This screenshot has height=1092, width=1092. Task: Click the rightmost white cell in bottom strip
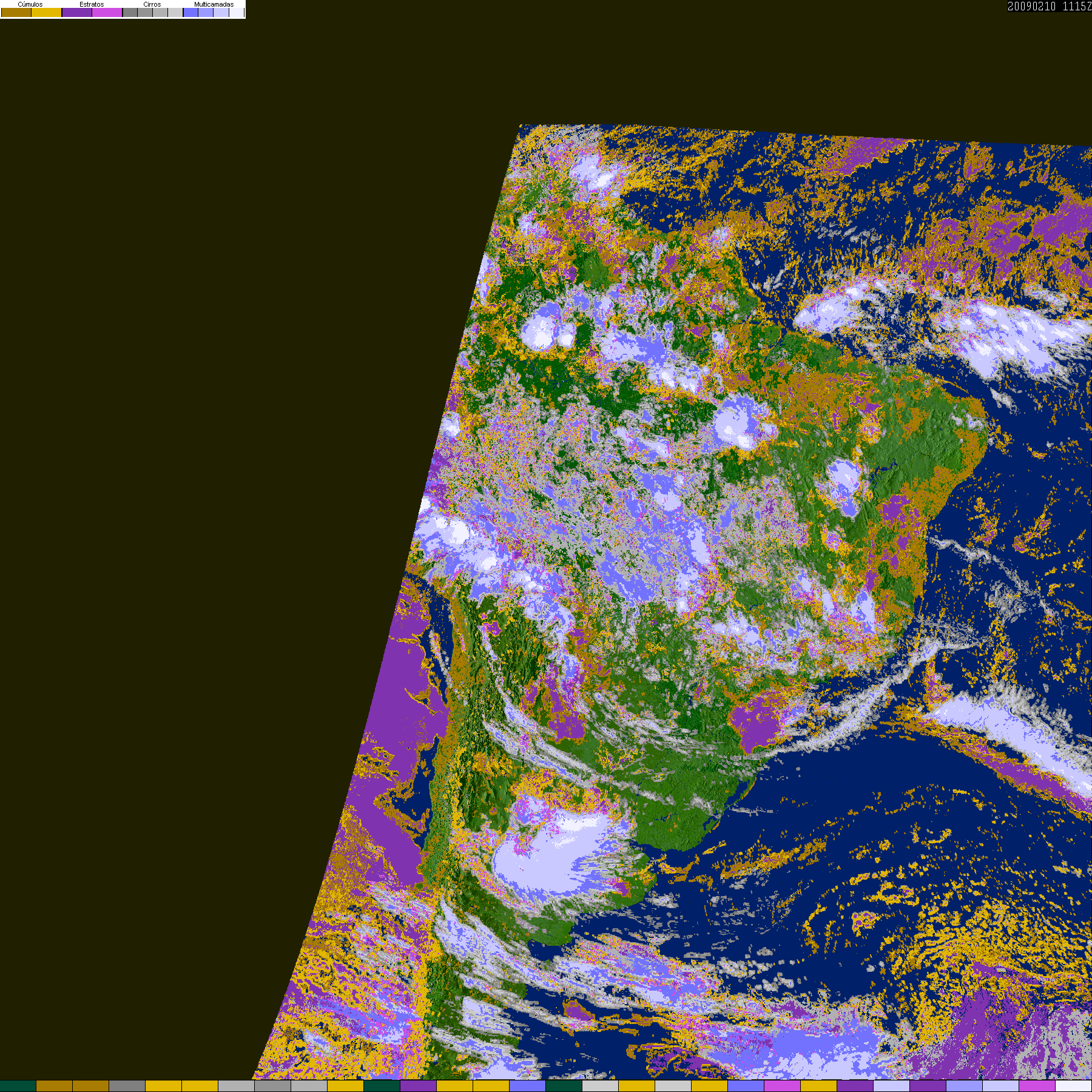click(1073, 1086)
